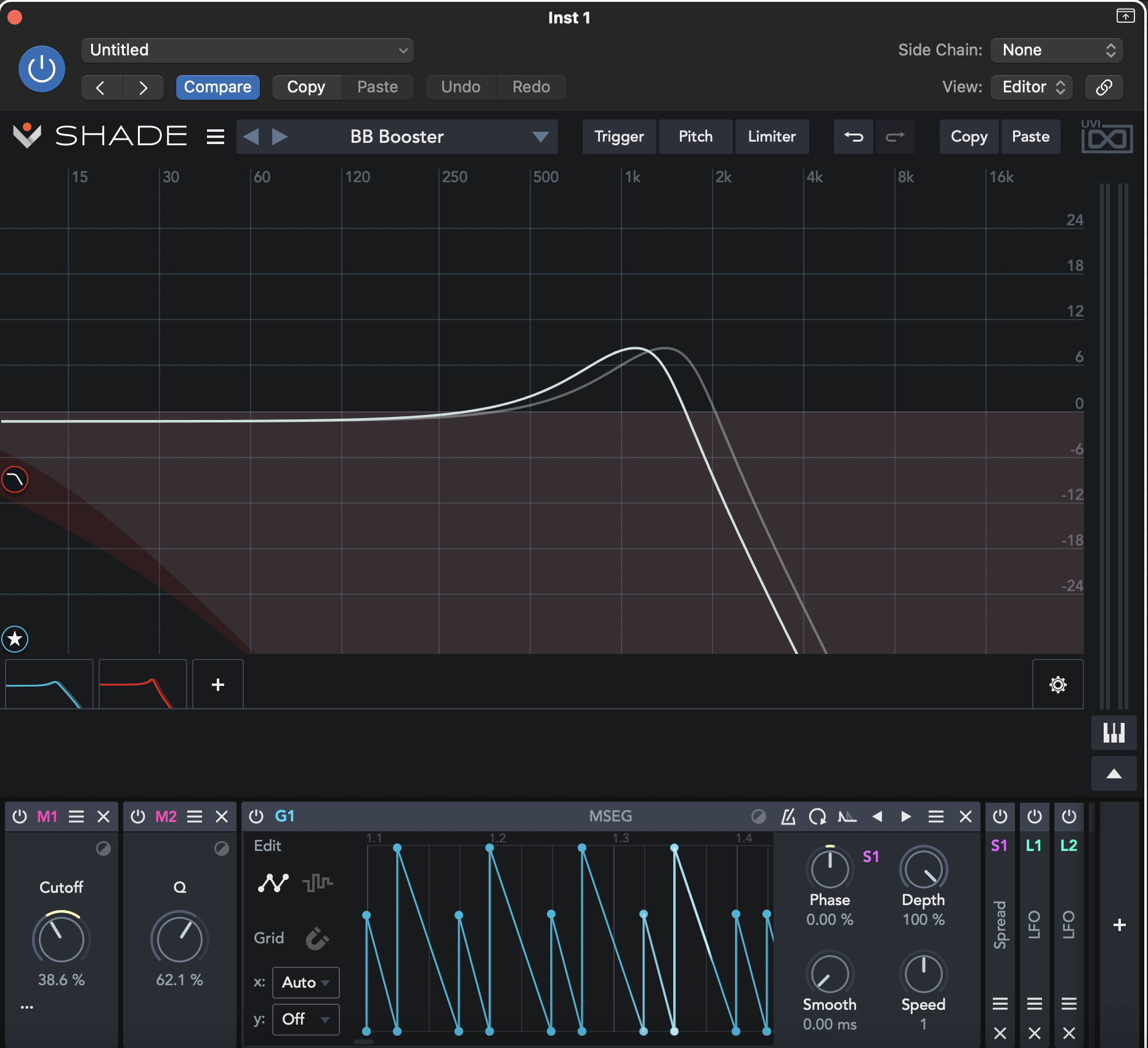Click the Logic header Paste button
Viewport: 1148px width, 1048px height.
(378, 87)
